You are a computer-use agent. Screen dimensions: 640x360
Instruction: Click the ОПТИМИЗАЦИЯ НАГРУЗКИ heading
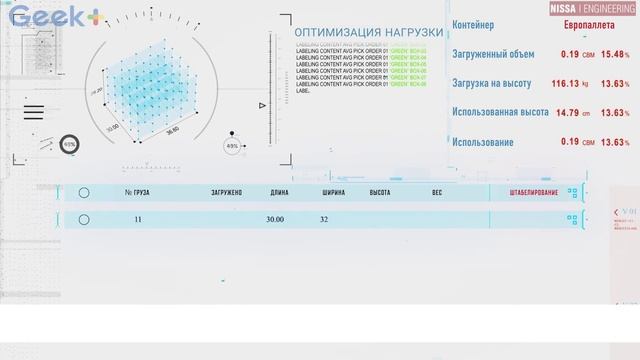(x=369, y=33)
